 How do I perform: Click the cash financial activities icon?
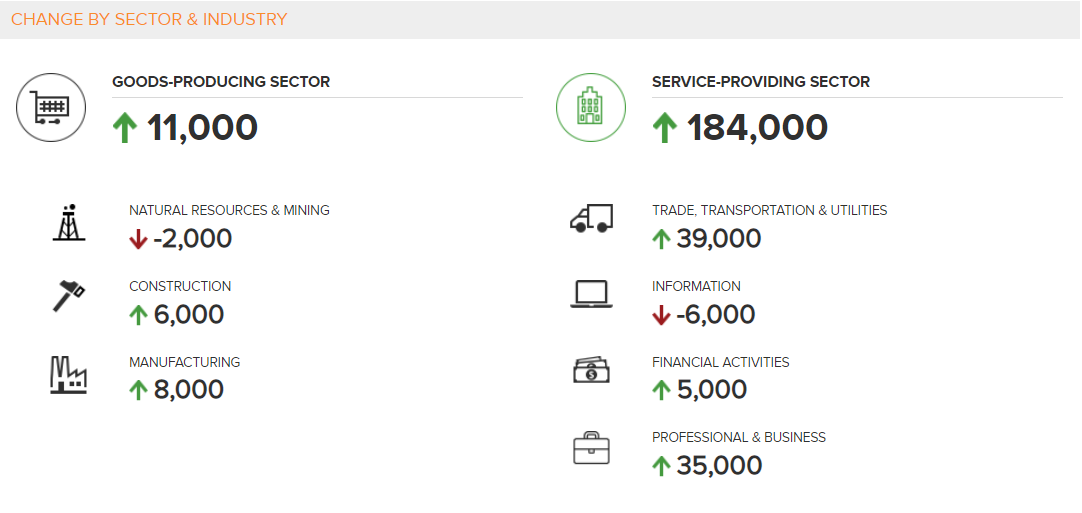coord(591,370)
